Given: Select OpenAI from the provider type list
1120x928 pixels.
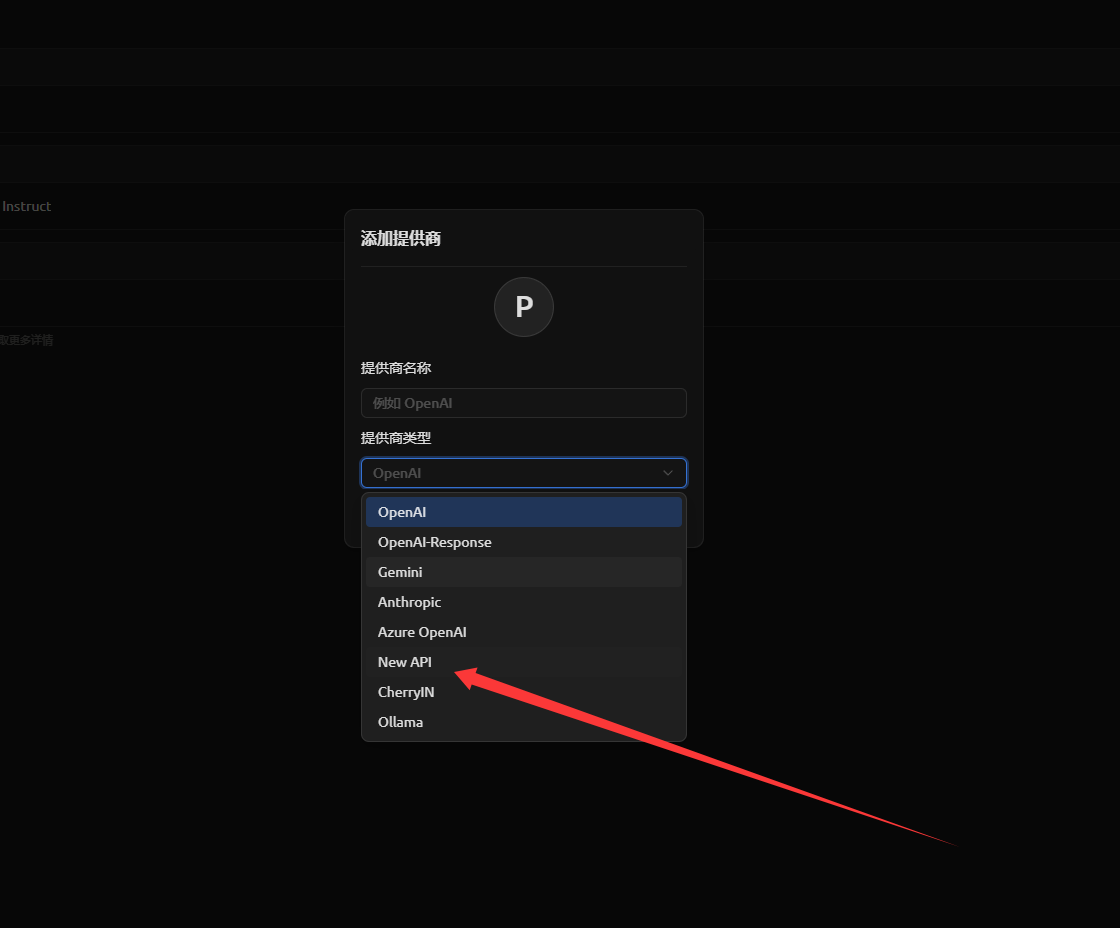Looking at the screenshot, I should coord(524,512).
